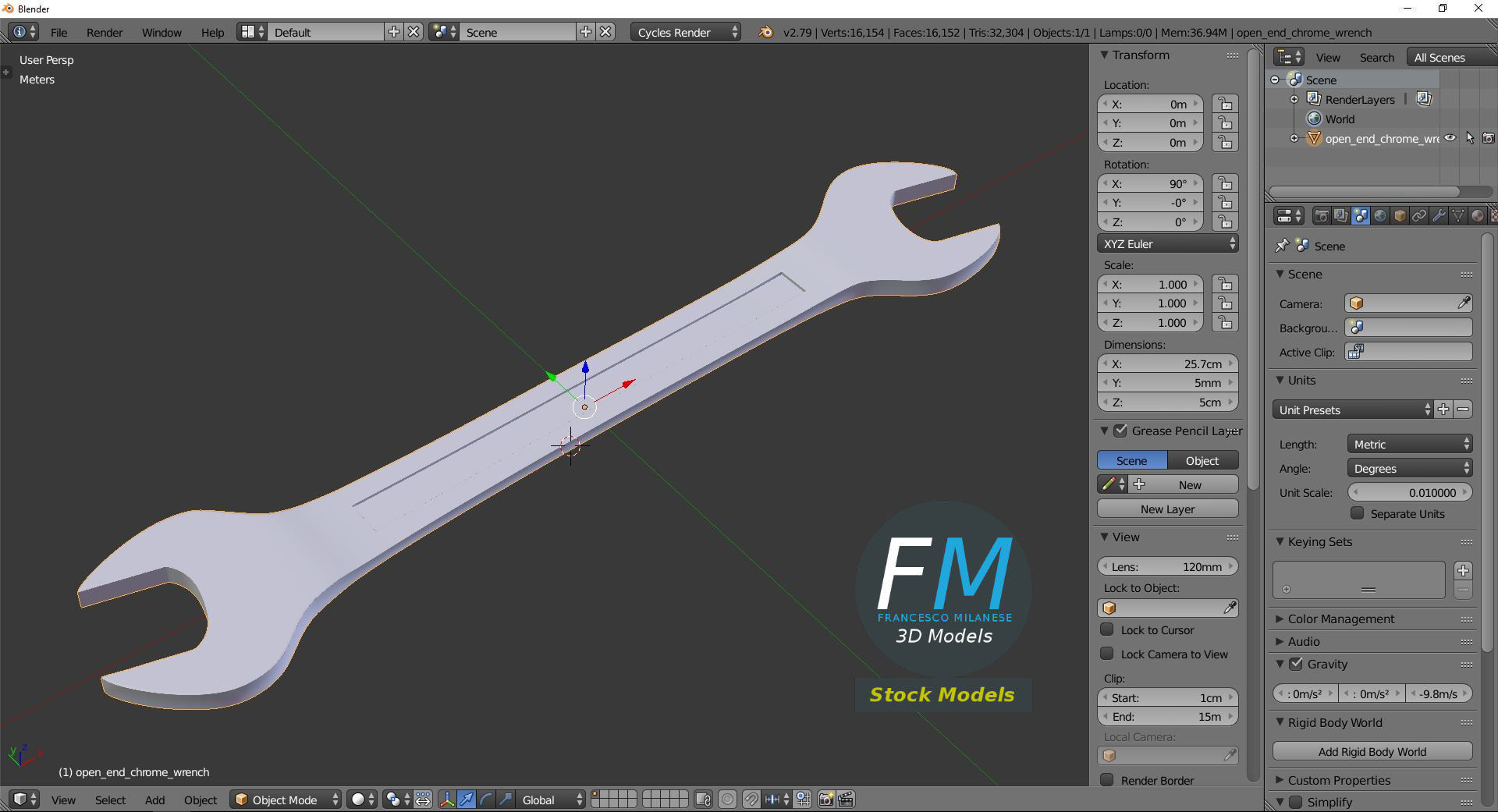Open the Object Mode dropdown

click(x=286, y=799)
